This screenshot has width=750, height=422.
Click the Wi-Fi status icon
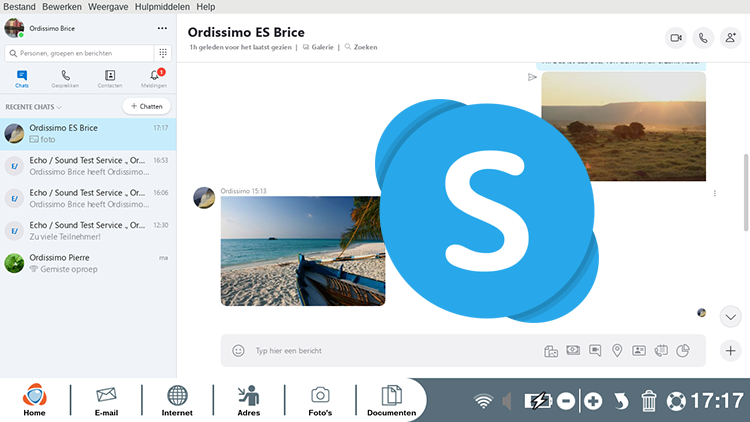pos(484,401)
